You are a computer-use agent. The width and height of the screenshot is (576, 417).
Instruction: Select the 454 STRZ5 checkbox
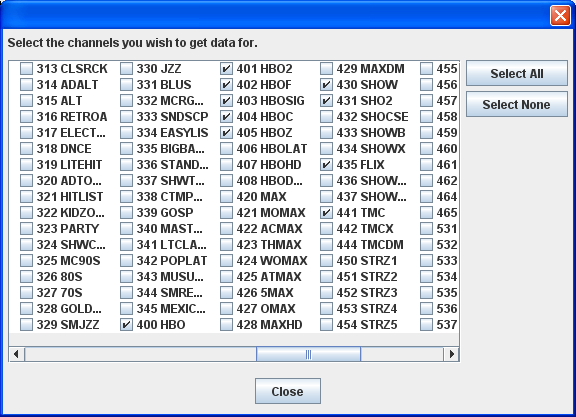point(326,325)
